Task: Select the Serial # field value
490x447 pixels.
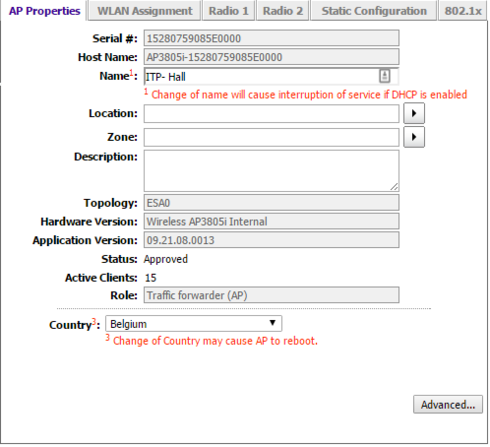Action: coord(271,38)
